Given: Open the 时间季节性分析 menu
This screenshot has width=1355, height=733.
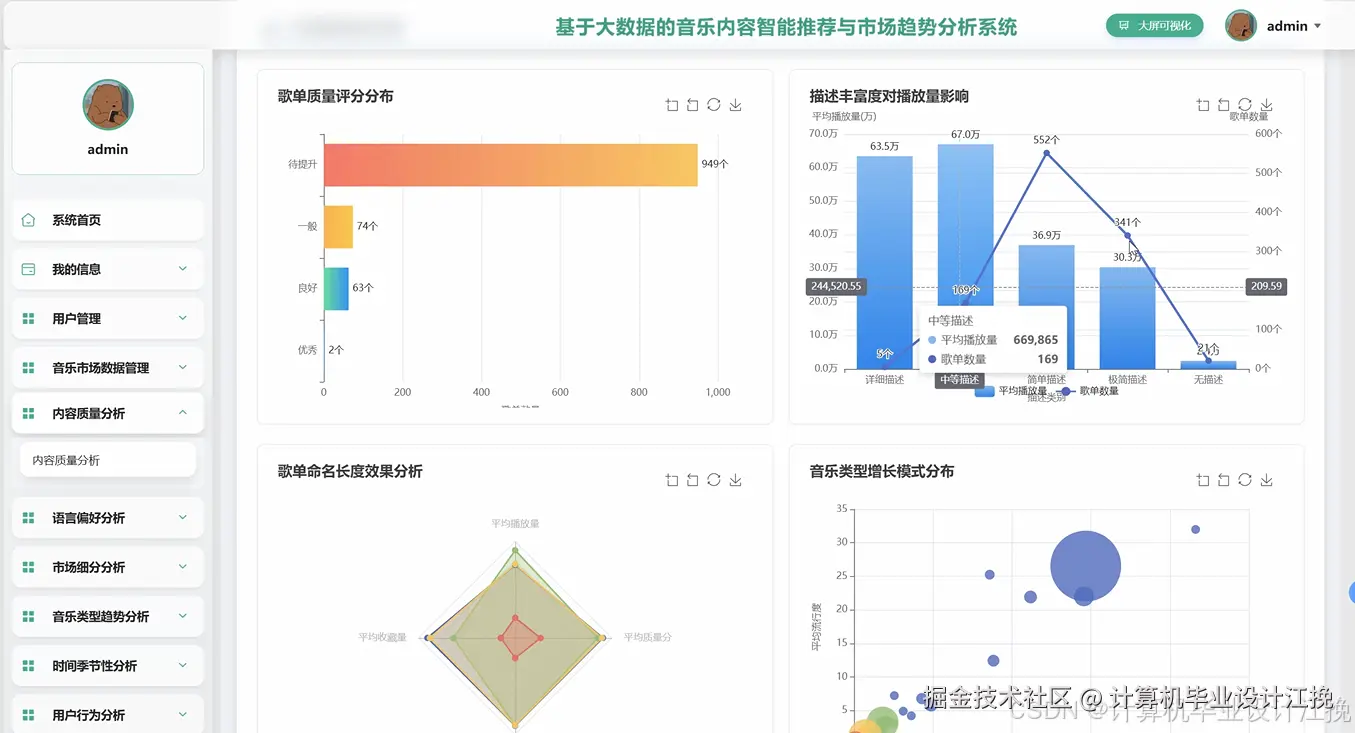Looking at the screenshot, I should 108,665.
